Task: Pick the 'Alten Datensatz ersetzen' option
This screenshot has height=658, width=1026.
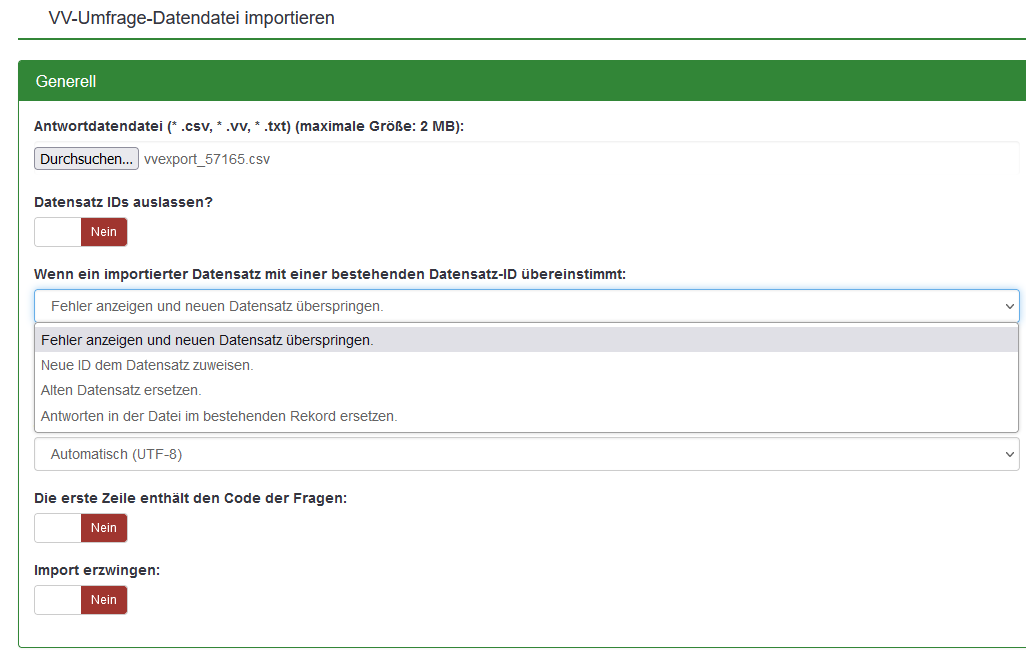Action: pyautogui.click(x=121, y=391)
